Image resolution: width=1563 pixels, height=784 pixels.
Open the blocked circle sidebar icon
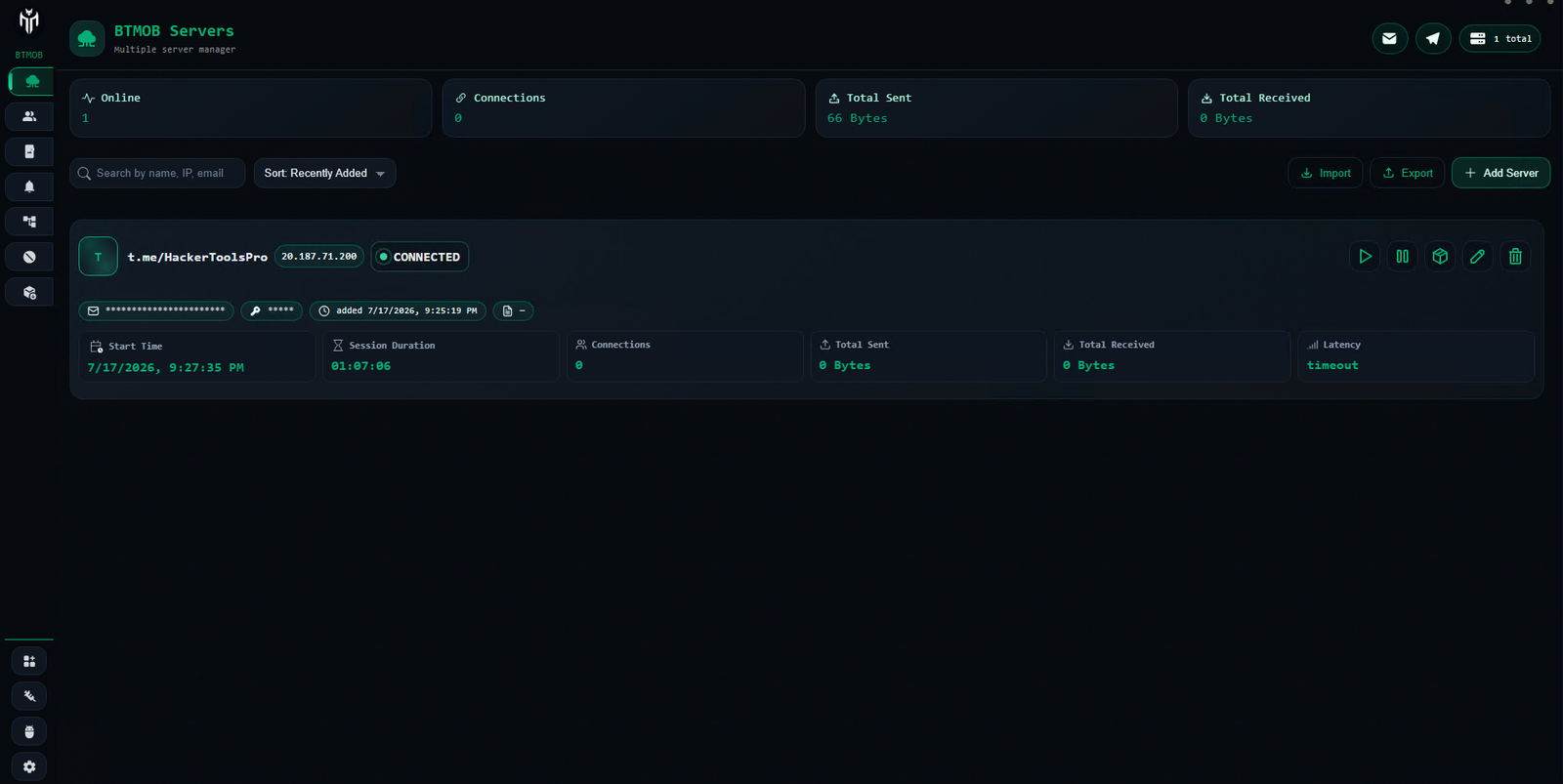coord(29,257)
